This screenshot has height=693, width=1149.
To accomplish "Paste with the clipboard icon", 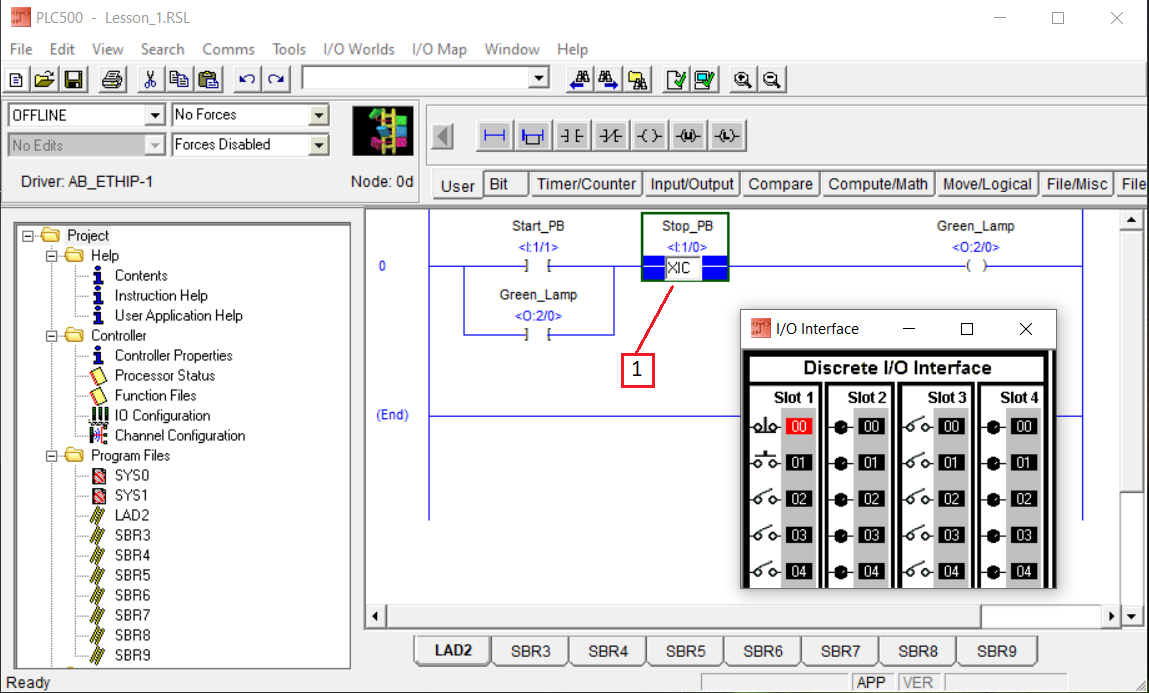I will [x=209, y=79].
